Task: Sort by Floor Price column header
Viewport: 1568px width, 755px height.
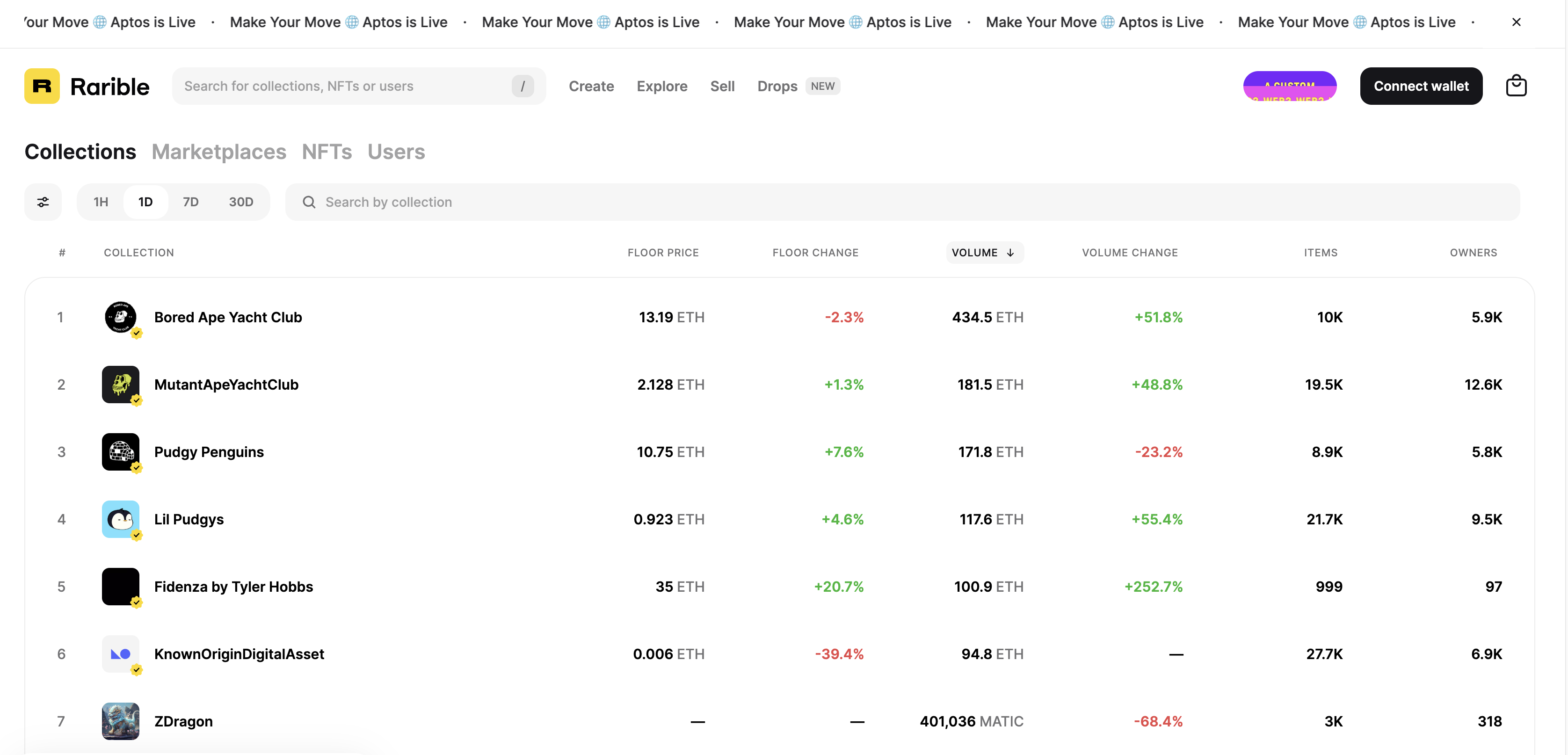Action: pos(663,253)
